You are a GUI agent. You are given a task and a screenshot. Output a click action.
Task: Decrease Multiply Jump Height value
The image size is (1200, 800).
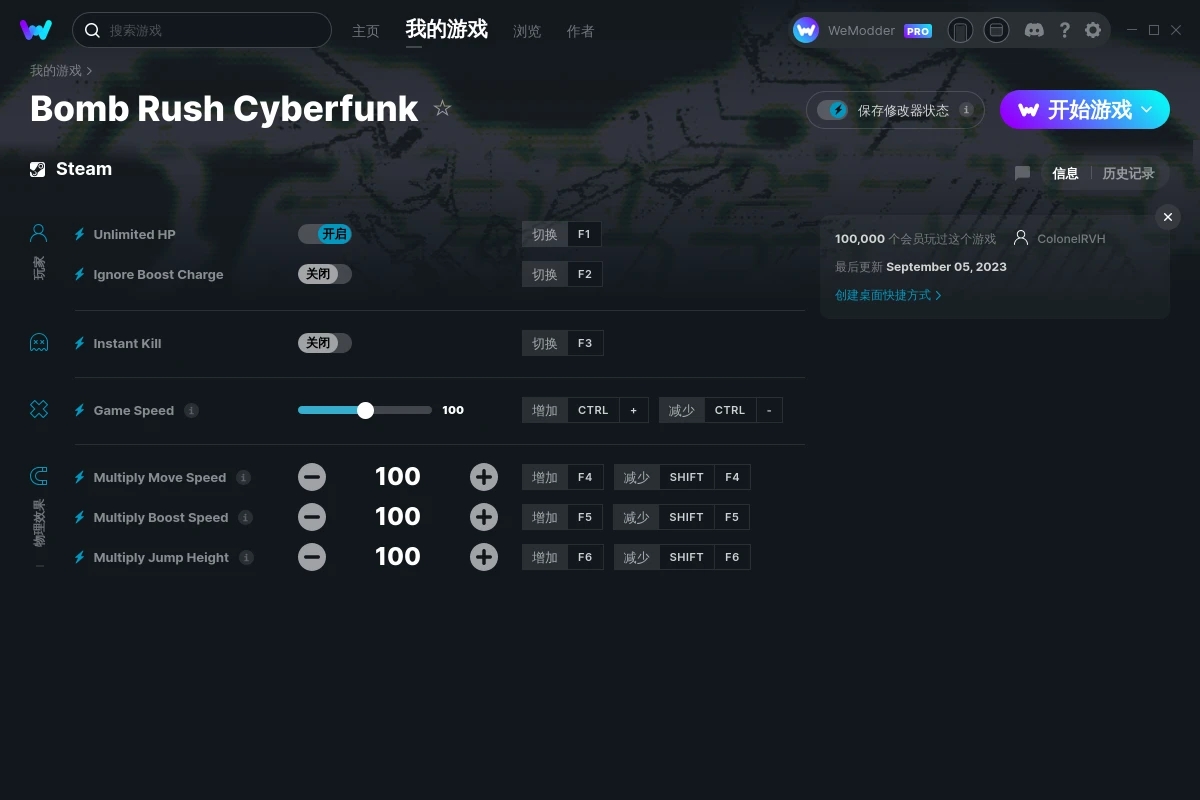pyautogui.click(x=312, y=557)
